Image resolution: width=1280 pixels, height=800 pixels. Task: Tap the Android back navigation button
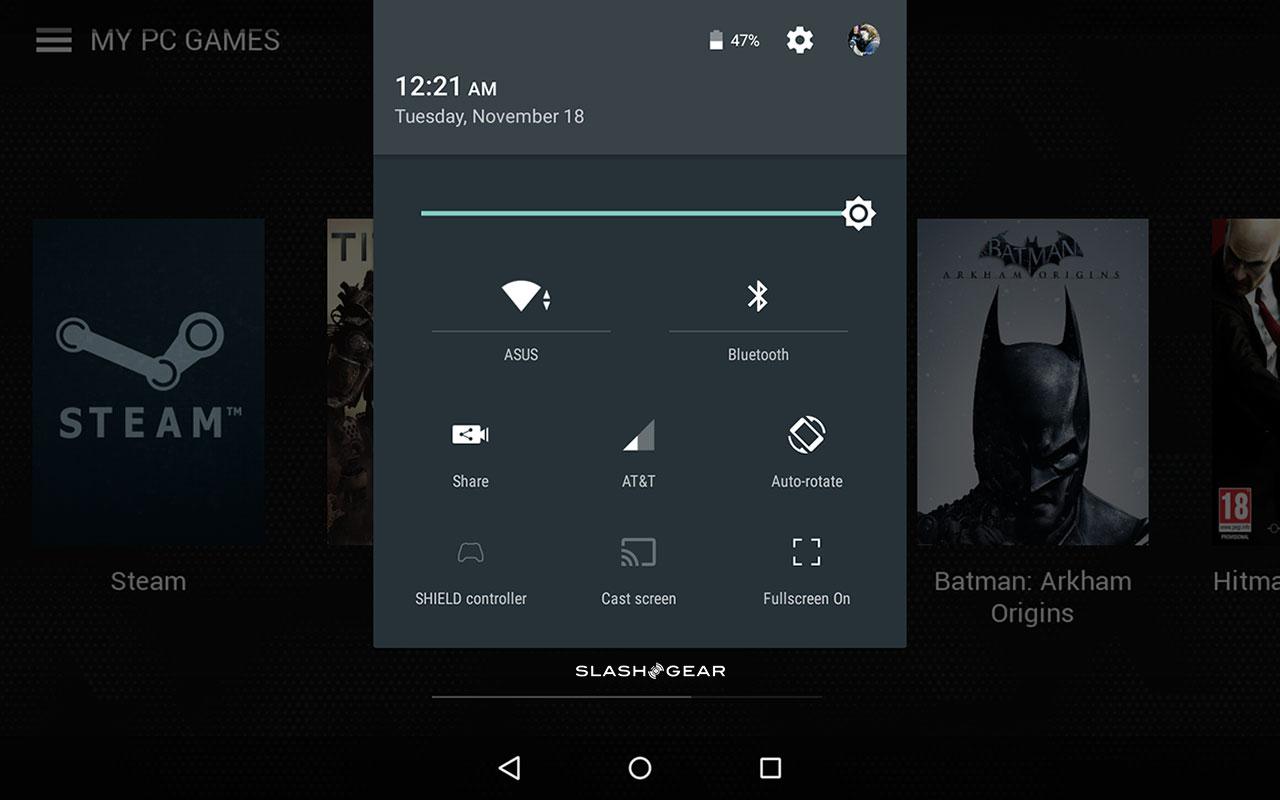pos(510,767)
